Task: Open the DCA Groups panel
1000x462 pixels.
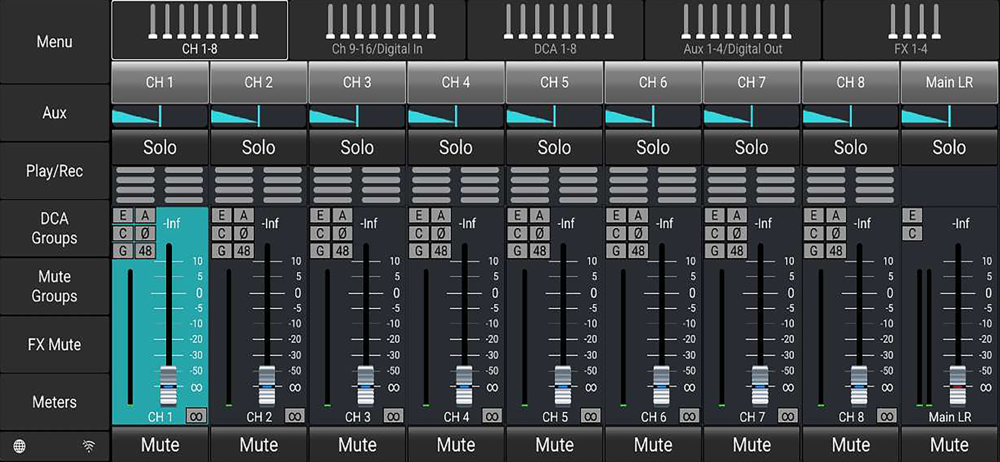Action: tap(54, 228)
